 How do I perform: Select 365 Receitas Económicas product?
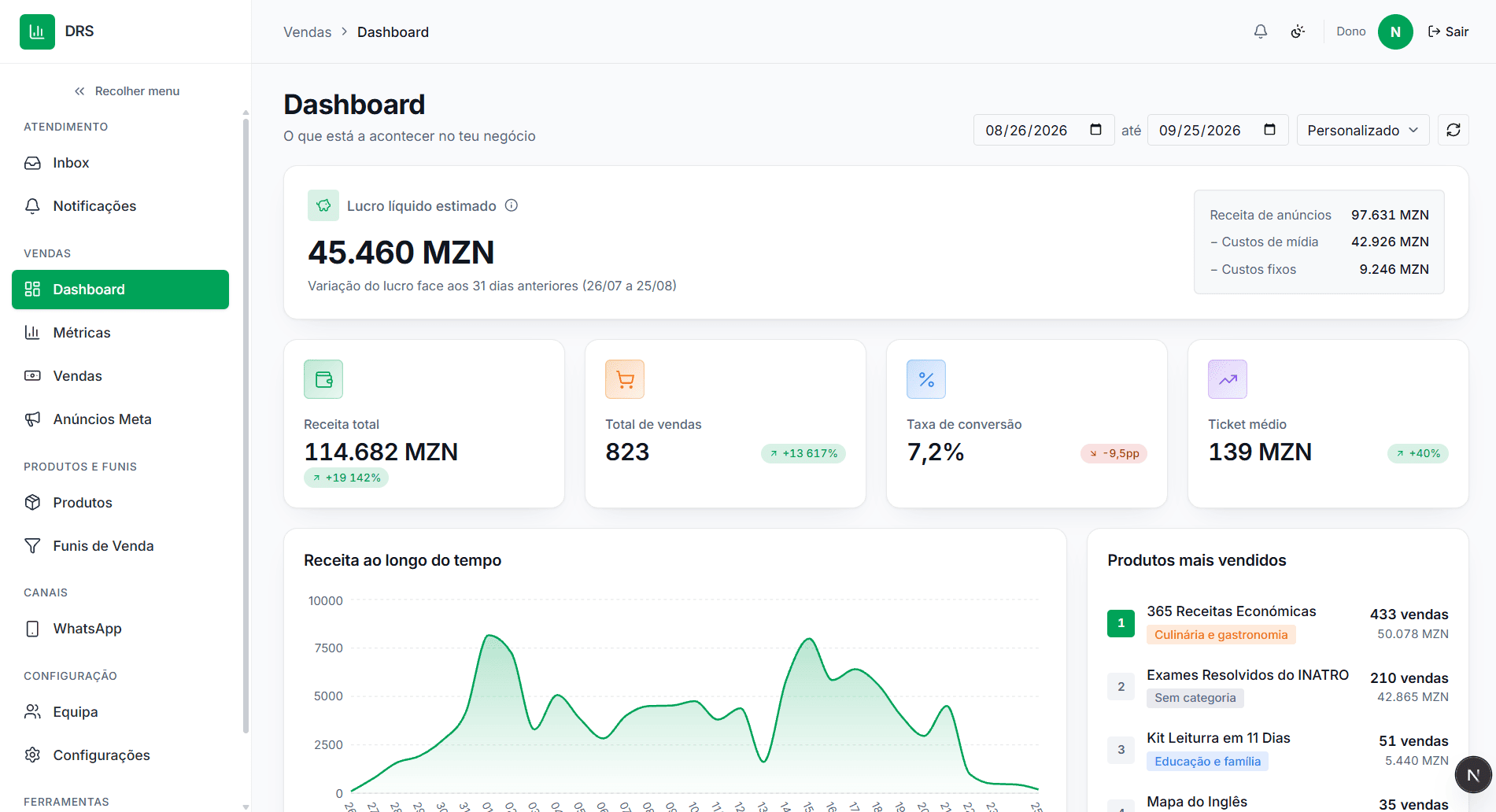coord(1231,611)
